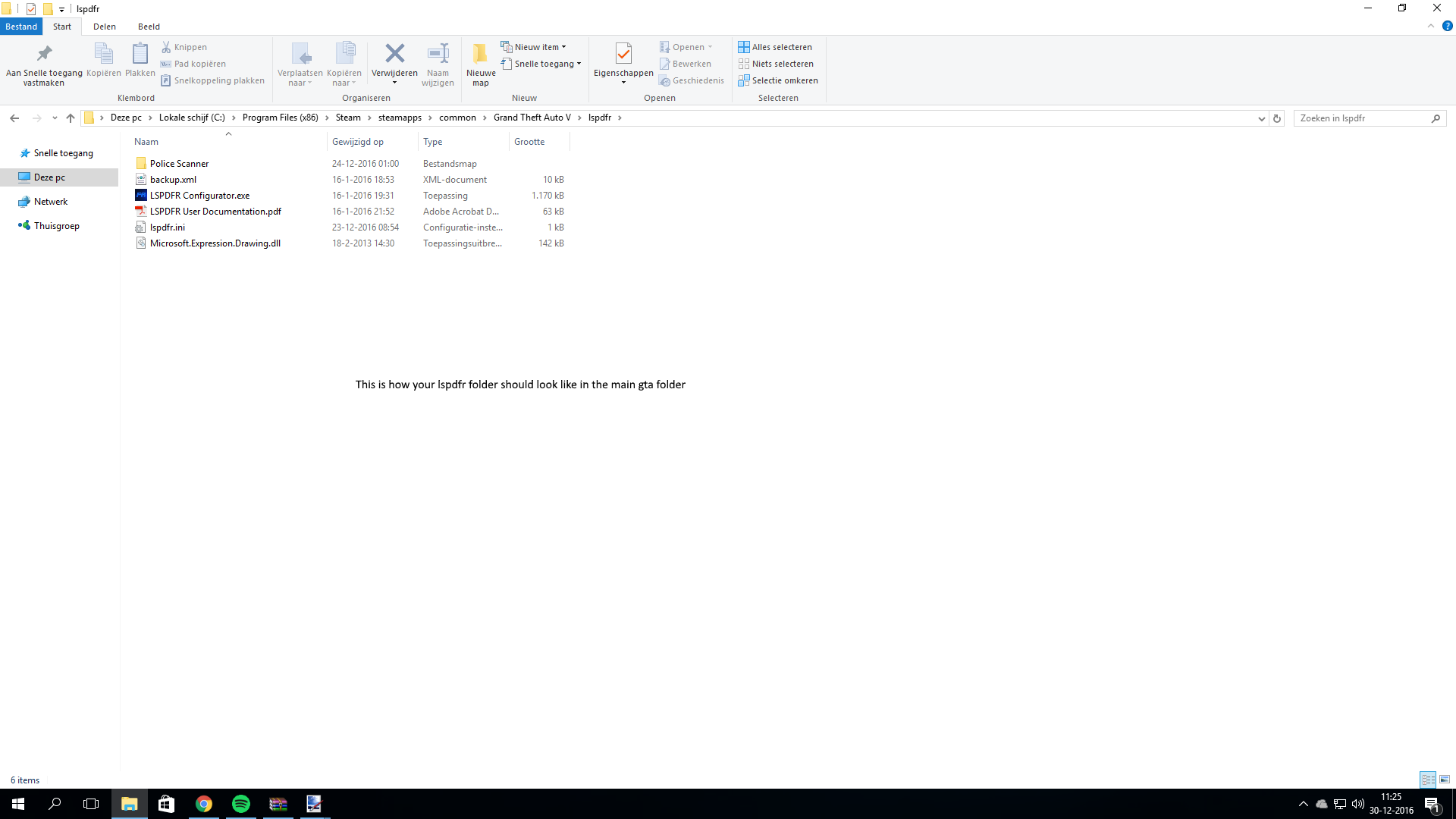Navigate to Grand Theft Auto V breadcrumb
The width and height of the screenshot is (1456, 819).
(x=532, y=118)
